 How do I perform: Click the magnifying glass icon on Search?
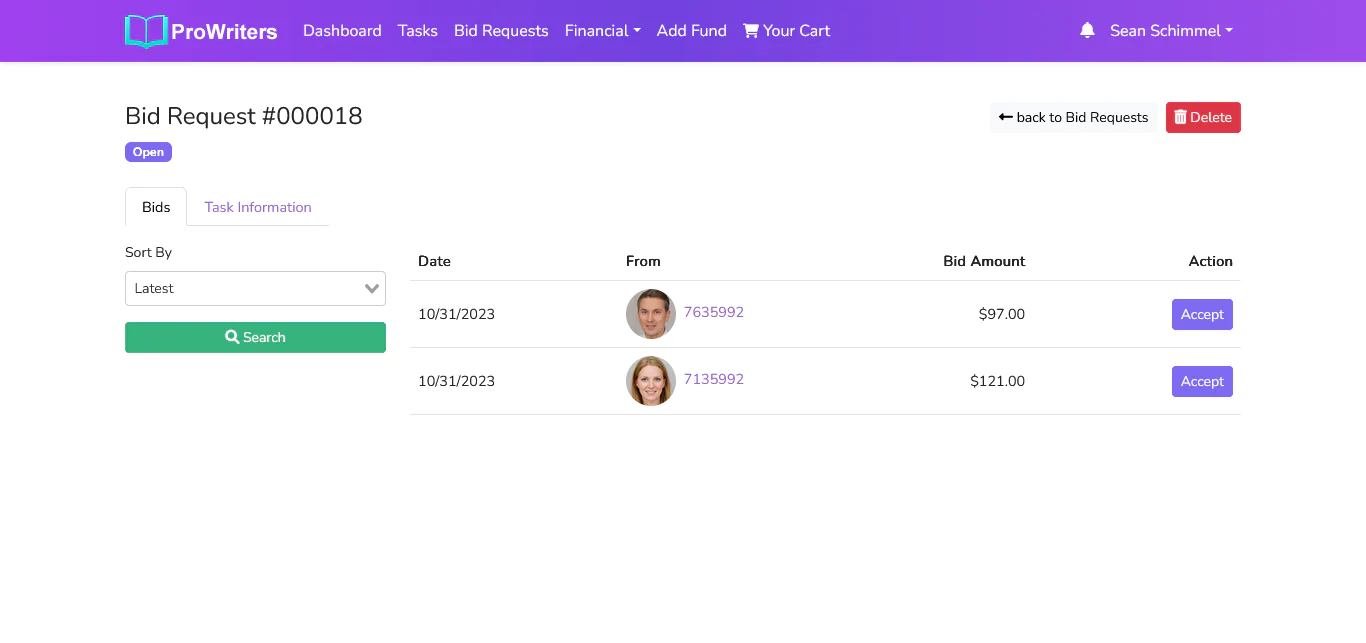[232, 338]
